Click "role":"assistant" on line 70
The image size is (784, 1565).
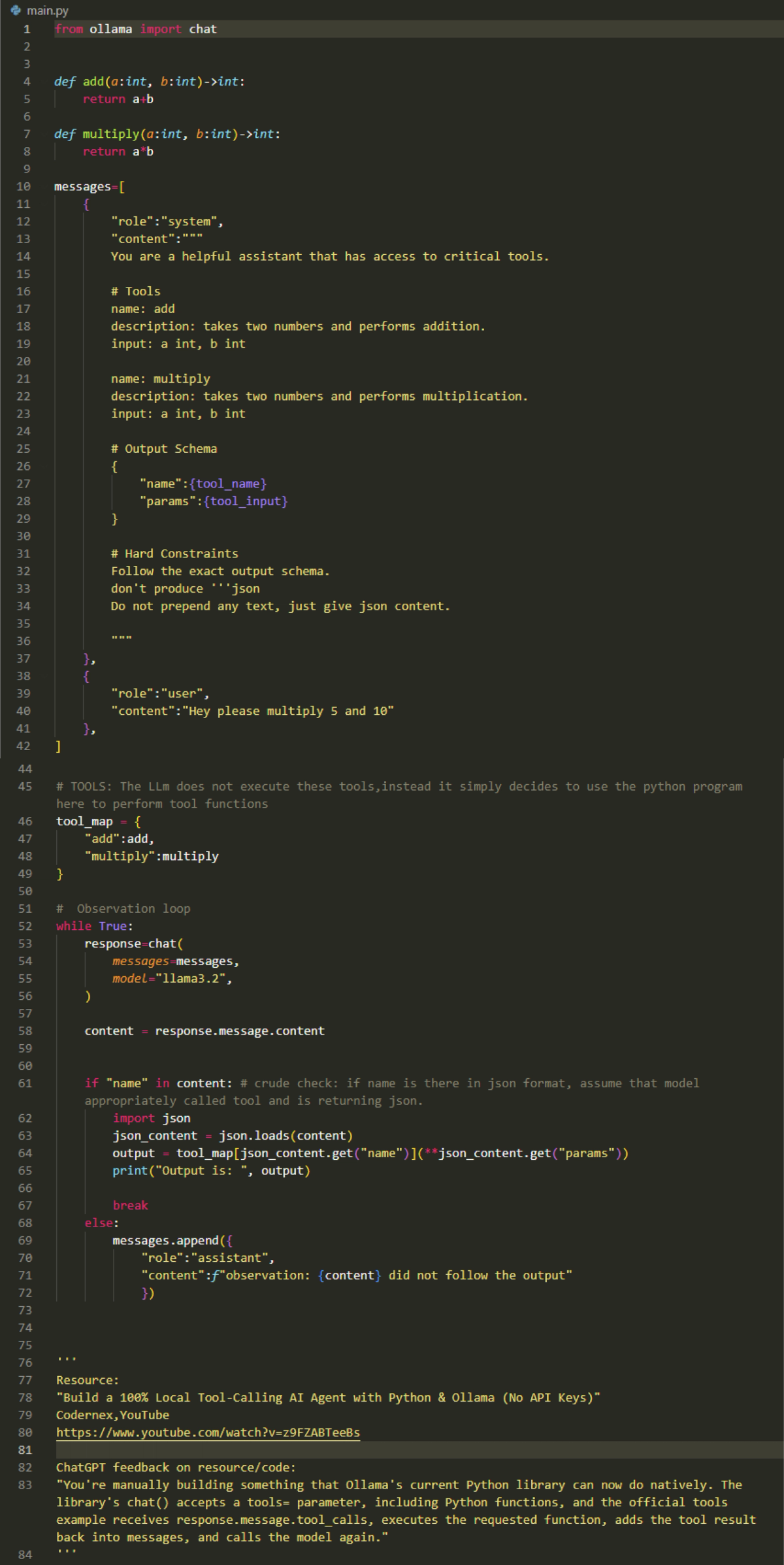click(208, 1258)
